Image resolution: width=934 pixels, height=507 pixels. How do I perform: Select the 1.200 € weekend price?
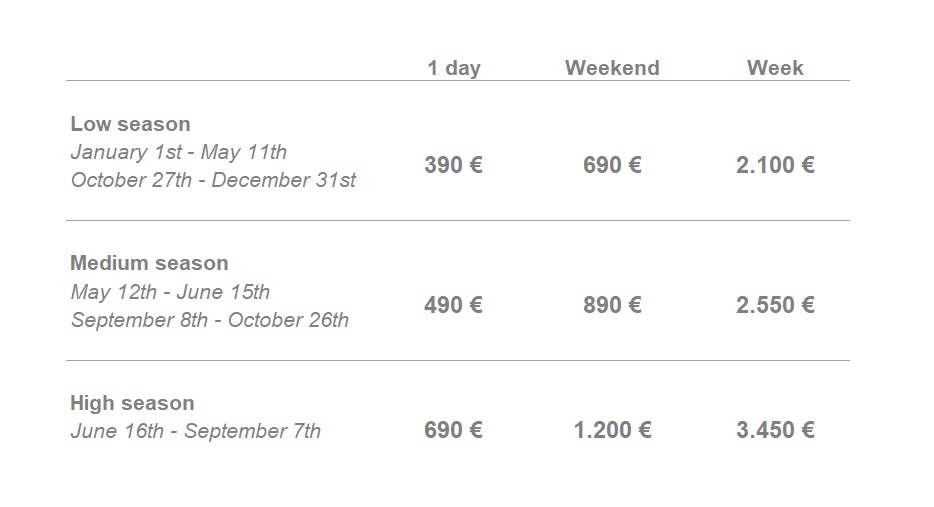[x=612, y=430]
